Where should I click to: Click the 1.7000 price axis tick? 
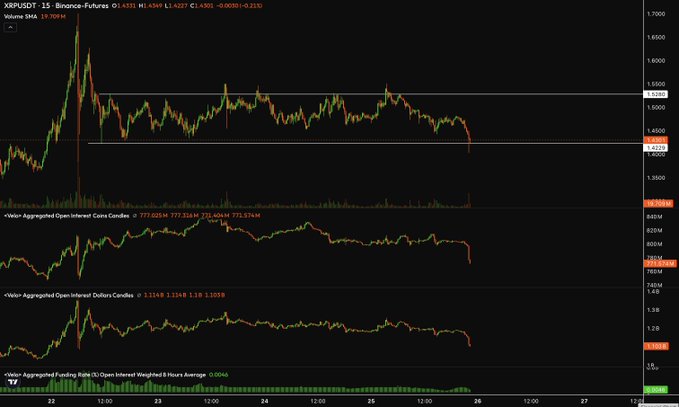coord(656,14)
